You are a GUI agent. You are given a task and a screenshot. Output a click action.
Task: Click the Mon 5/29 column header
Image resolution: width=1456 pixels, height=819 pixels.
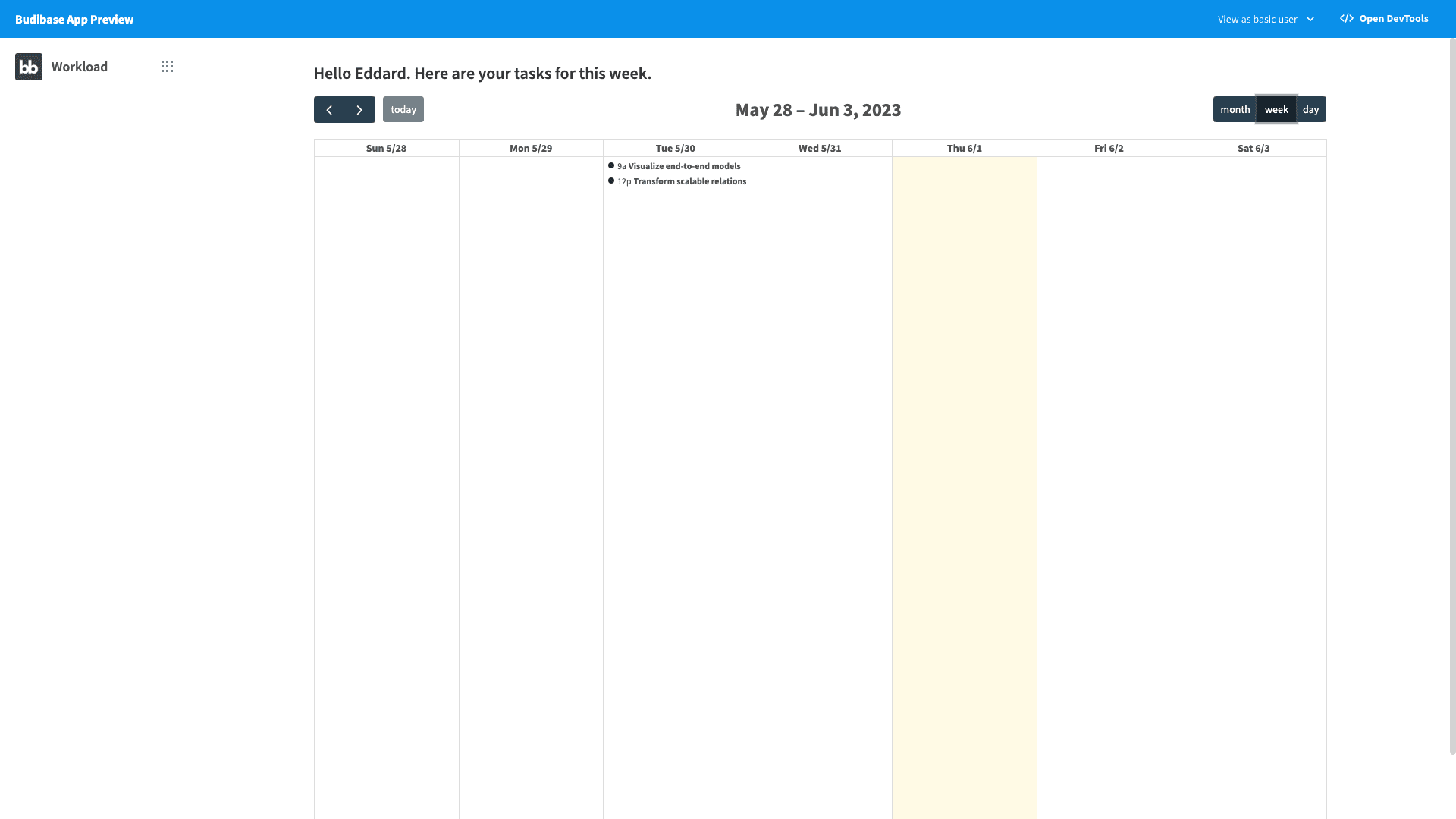[x=531, y=148]
